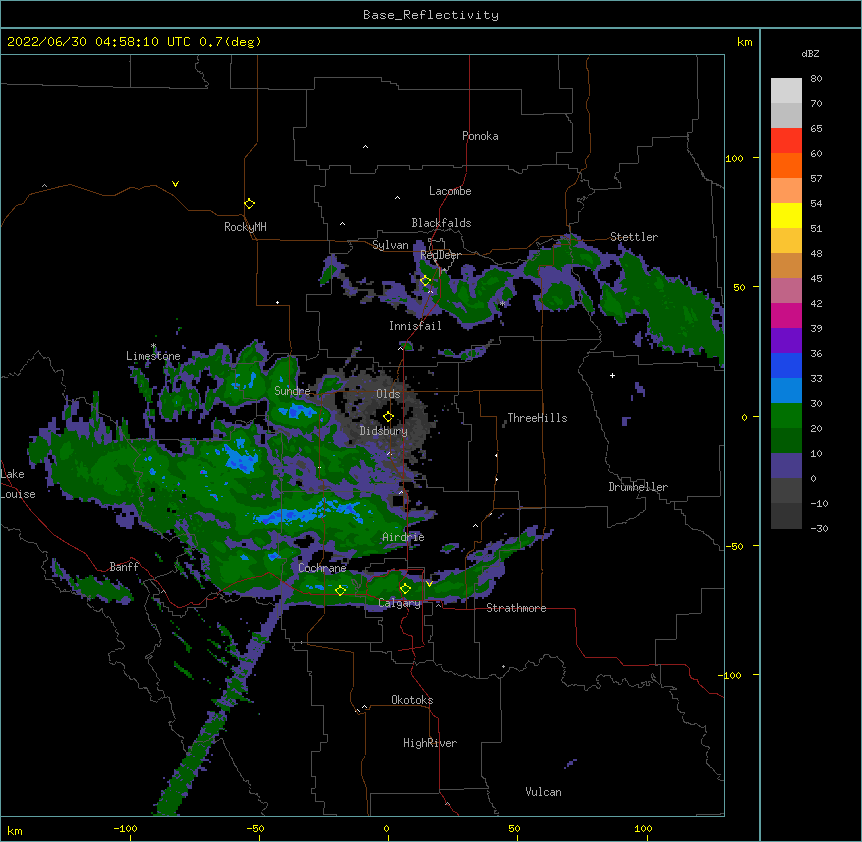Click the Lake Louise label

pyautogui.click(x=16, y=484)
